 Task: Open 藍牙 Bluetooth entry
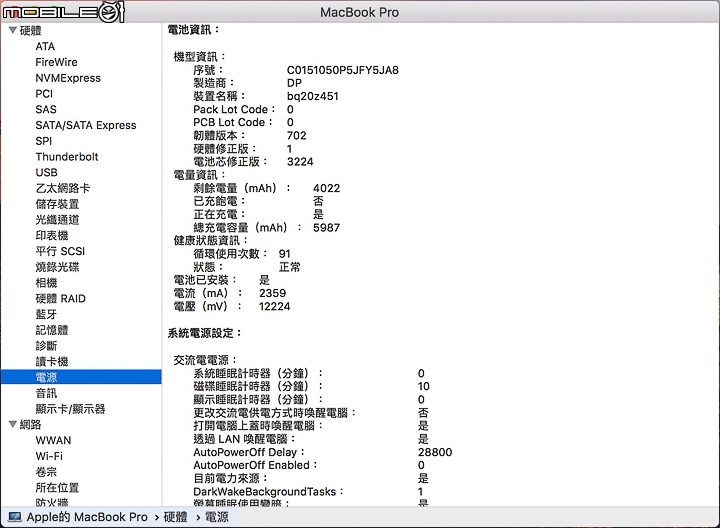point(46,314)
